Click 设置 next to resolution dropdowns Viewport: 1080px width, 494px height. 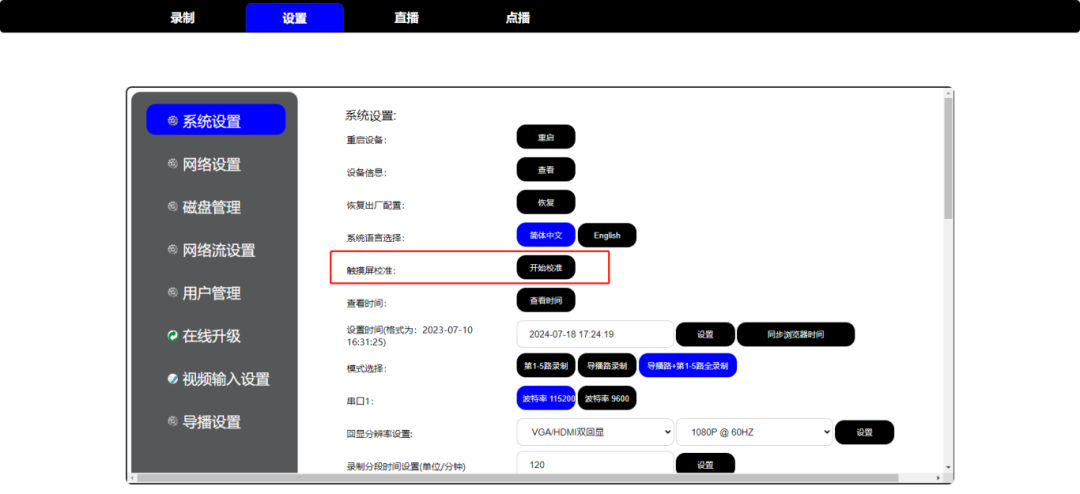[864, 432]
